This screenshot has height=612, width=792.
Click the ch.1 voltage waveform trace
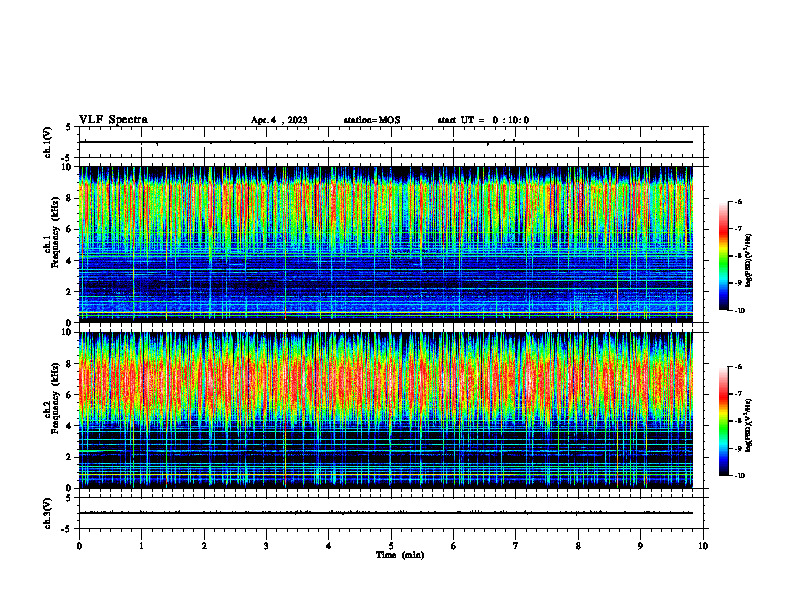click(386, 142)
